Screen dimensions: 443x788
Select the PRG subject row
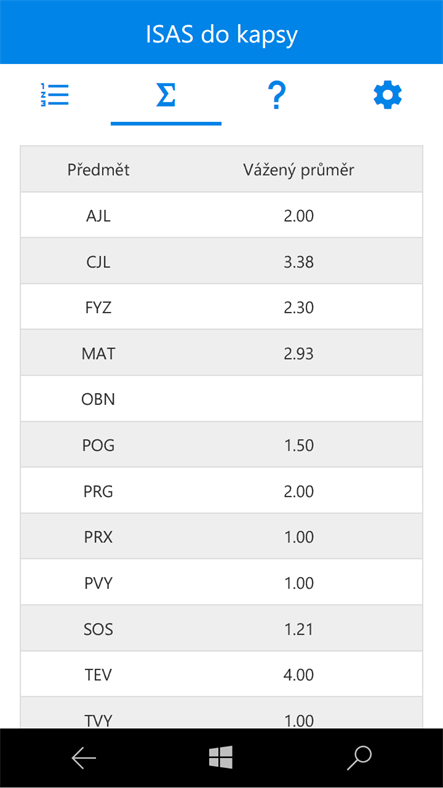(x=222, y=491)
